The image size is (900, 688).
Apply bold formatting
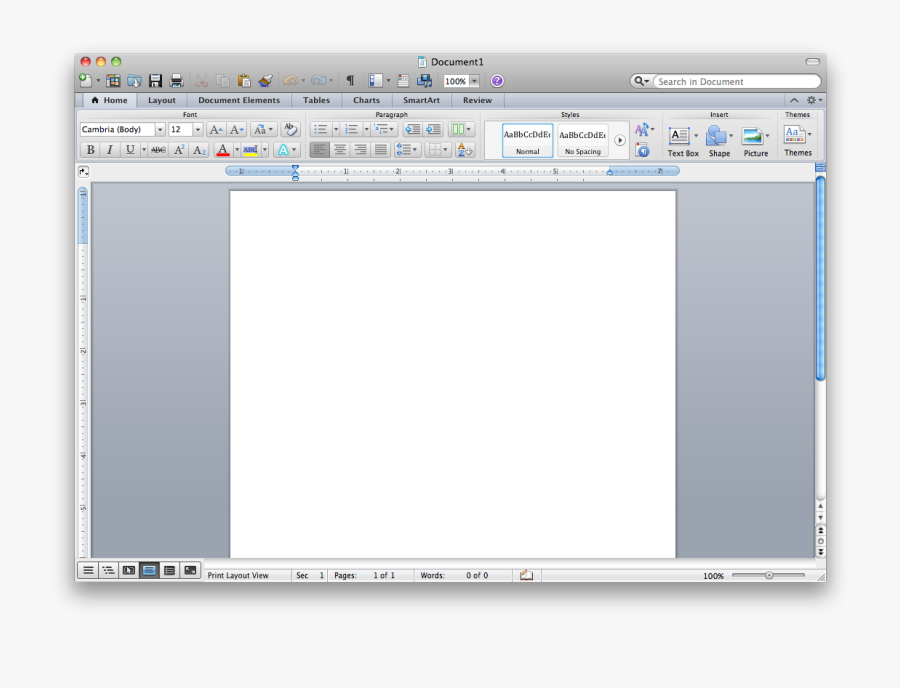click(89, 150)
